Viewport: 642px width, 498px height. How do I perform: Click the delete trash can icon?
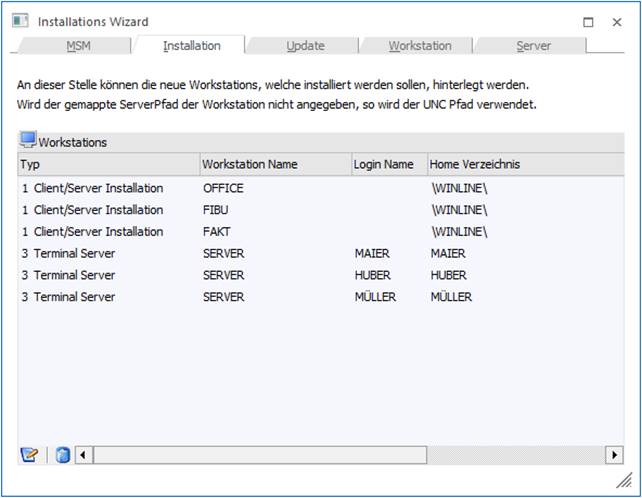tap(62, 455)
